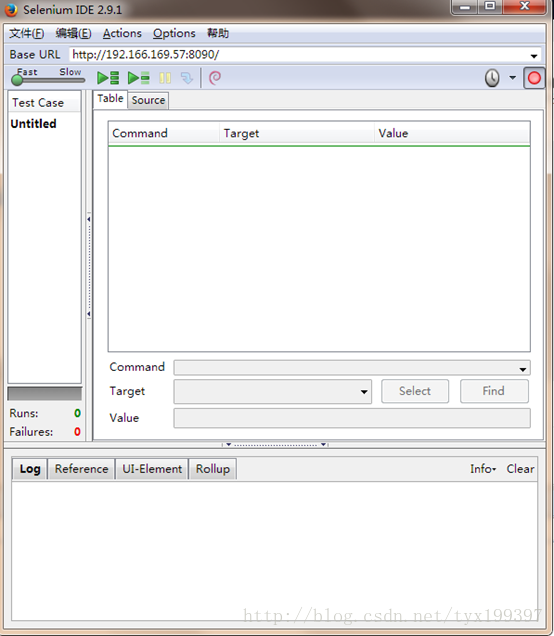Apply rollup rules swirl icon
Viewport: 554px width, 636px height.
pos(215,77)
